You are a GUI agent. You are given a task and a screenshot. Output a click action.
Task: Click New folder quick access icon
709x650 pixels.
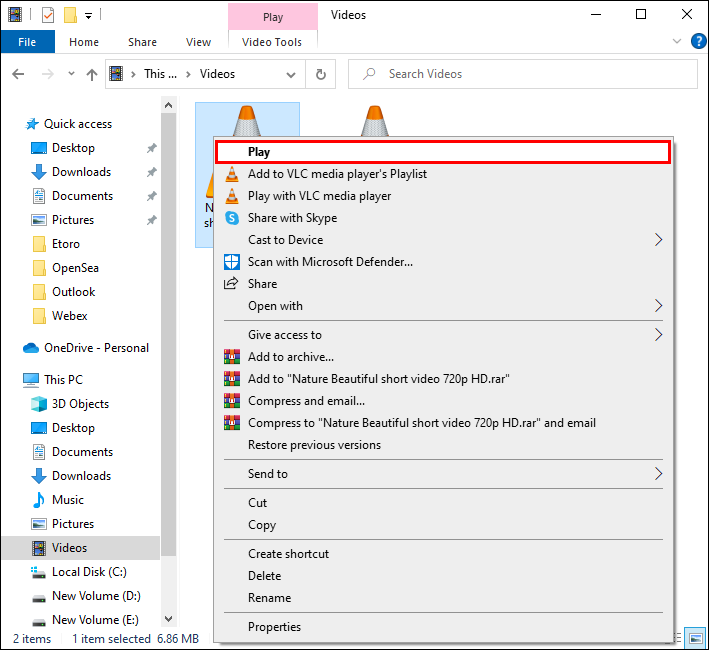pyautogui.click(x=70, y=15)
